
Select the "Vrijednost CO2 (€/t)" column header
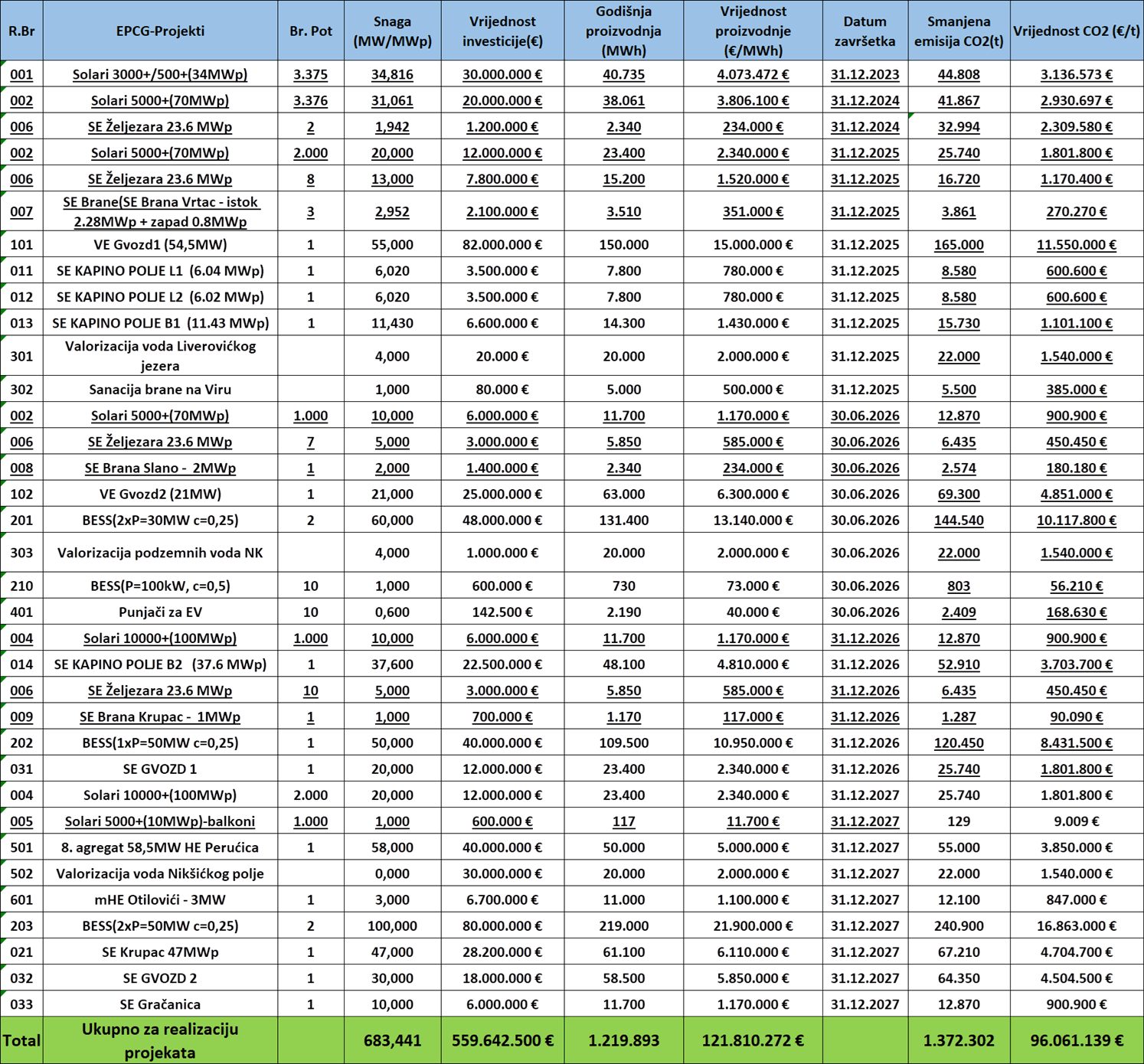pyautogui.click(x=1076, y=31)
